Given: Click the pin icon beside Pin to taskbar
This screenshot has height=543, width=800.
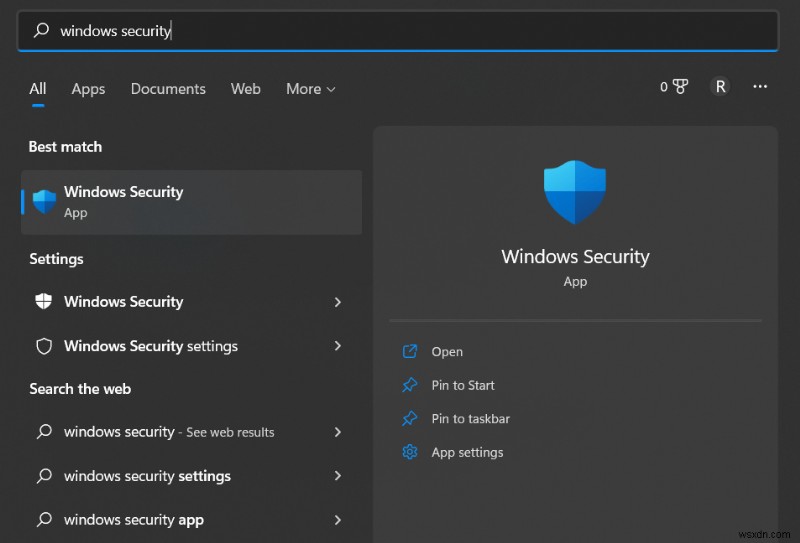Looking at the screenshot, I should point(410,418).
